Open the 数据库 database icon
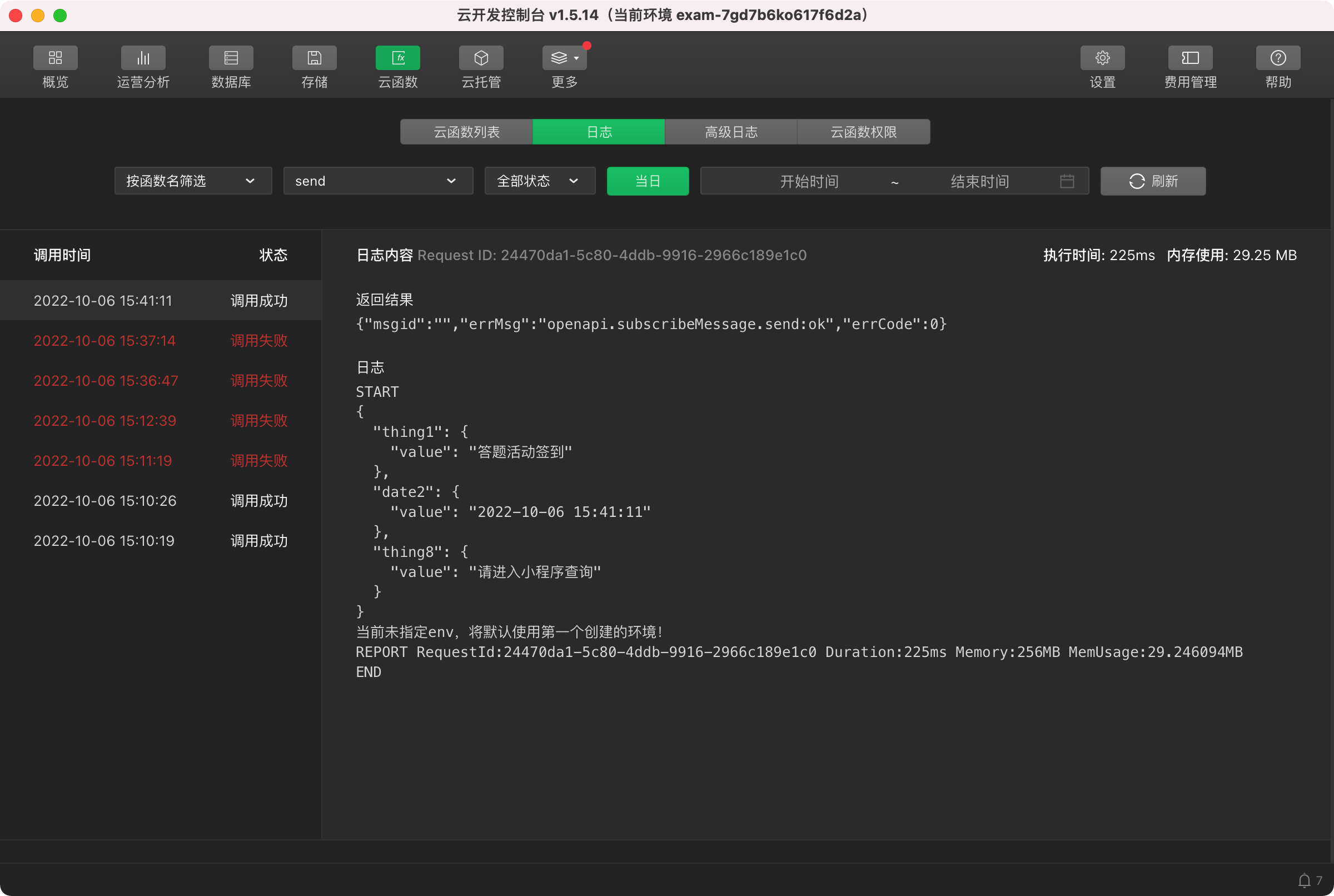Viewport: 1334px width, 896px height. (231, 58)
